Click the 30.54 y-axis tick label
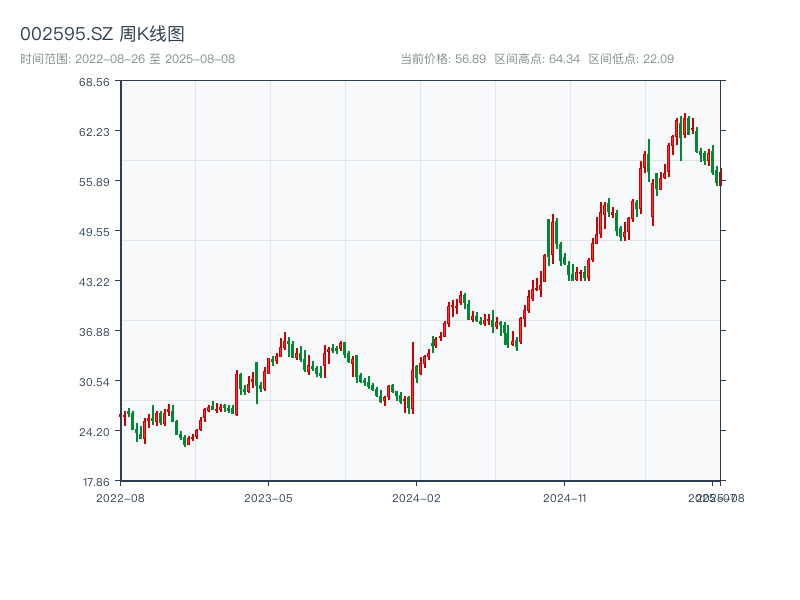This screenshot has height=600, width=800. click(94, 381)
